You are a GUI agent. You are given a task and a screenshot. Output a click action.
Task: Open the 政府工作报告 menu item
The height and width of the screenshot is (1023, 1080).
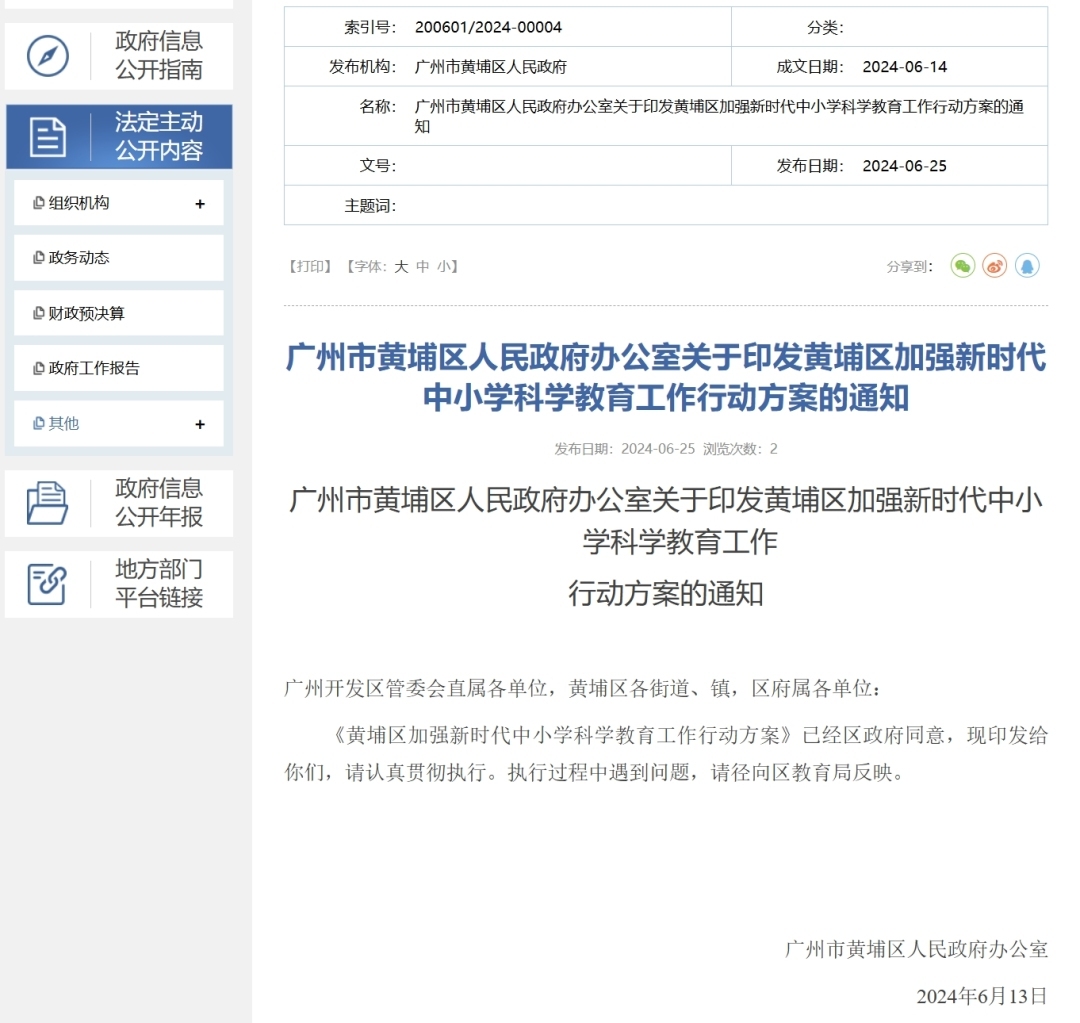pos(94,368)
